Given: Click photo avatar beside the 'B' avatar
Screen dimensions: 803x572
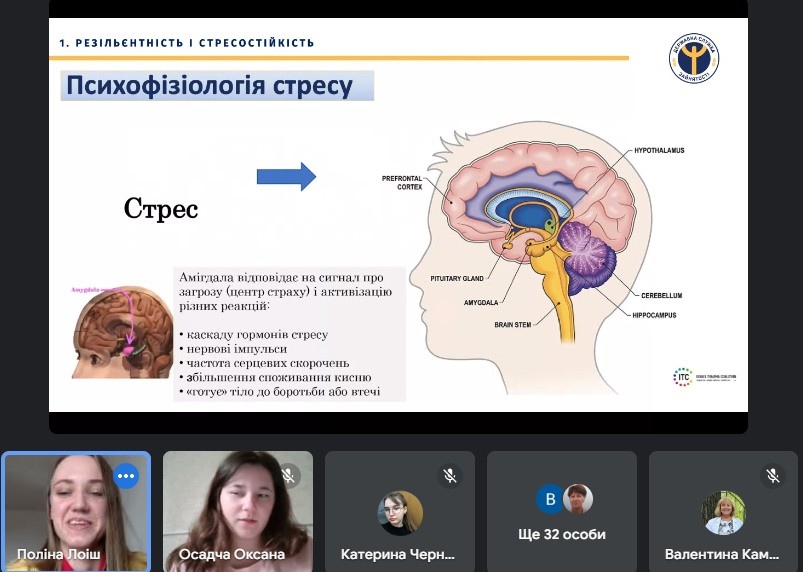Looking at the screenshot, I should (578, 499).
